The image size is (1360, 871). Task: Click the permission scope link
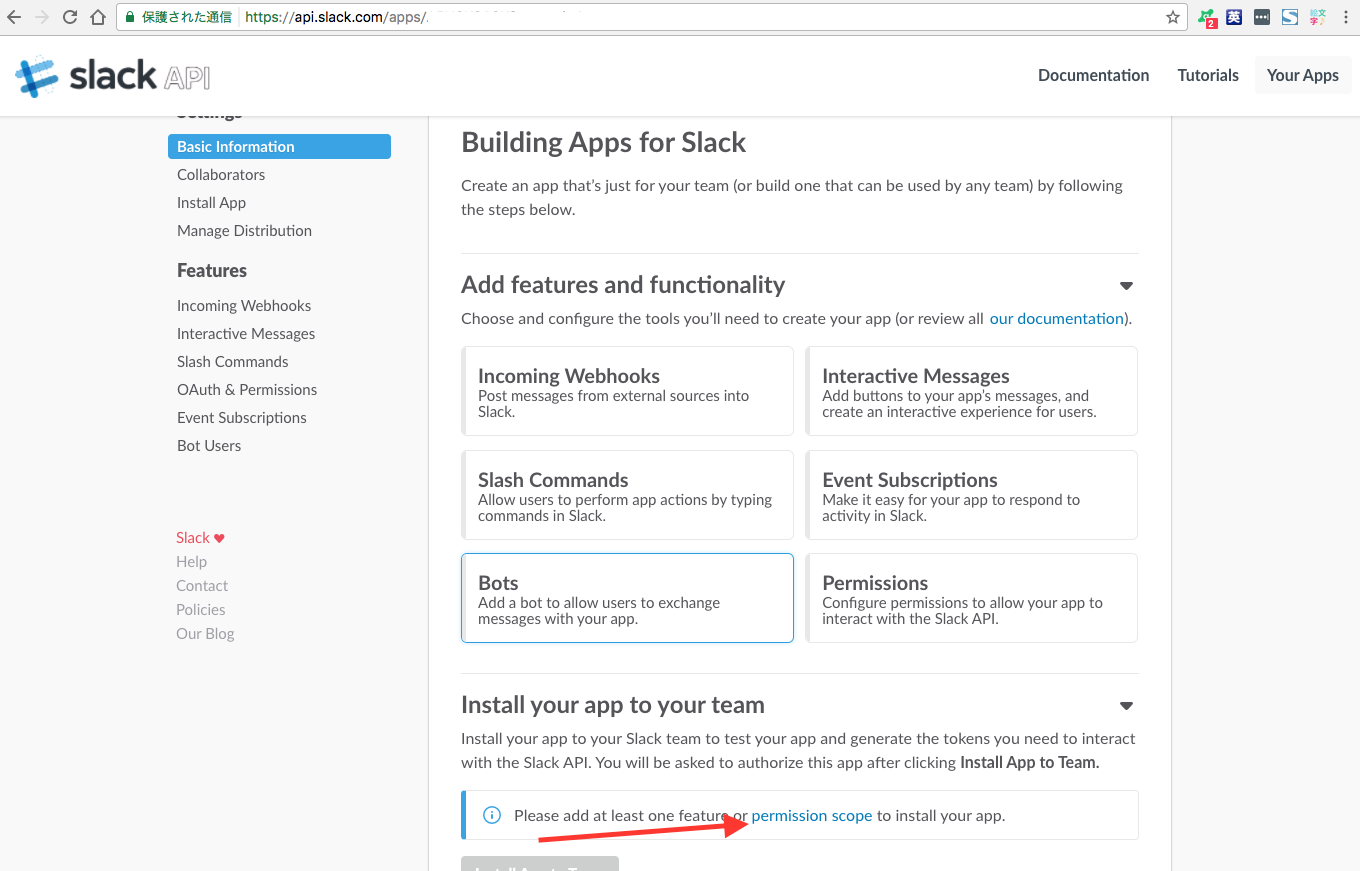point(811,815)
